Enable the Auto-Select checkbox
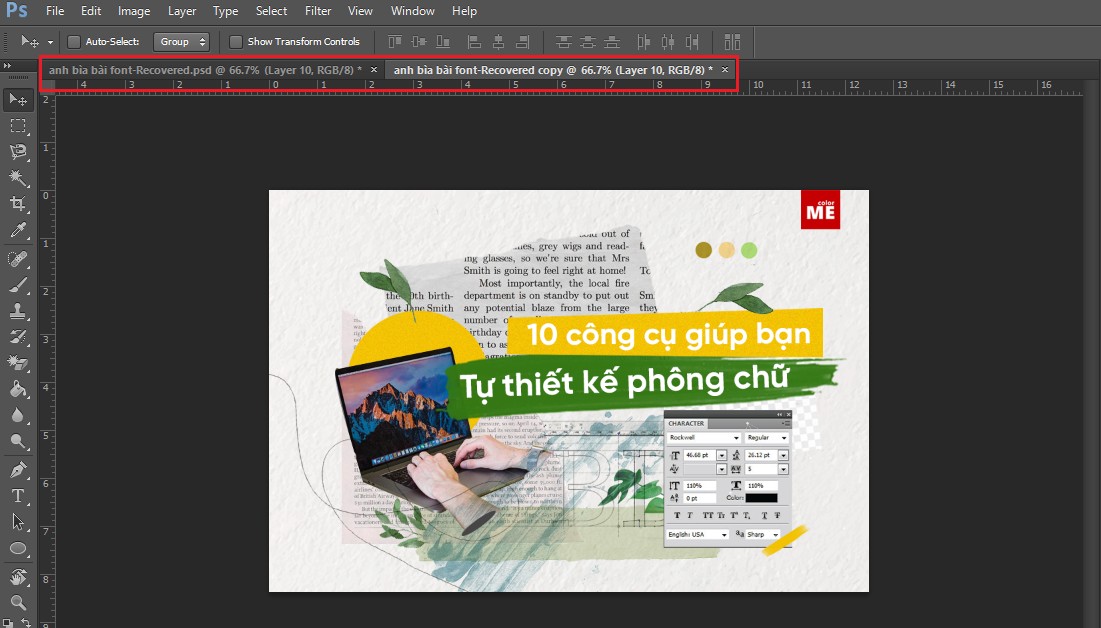The image size is (1101, 628). 73,42
